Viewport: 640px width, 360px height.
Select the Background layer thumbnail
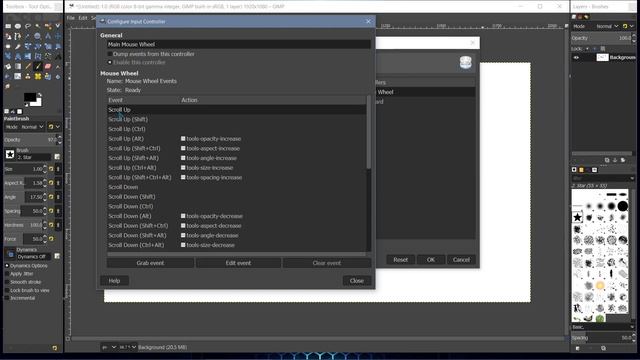[602, 58]
